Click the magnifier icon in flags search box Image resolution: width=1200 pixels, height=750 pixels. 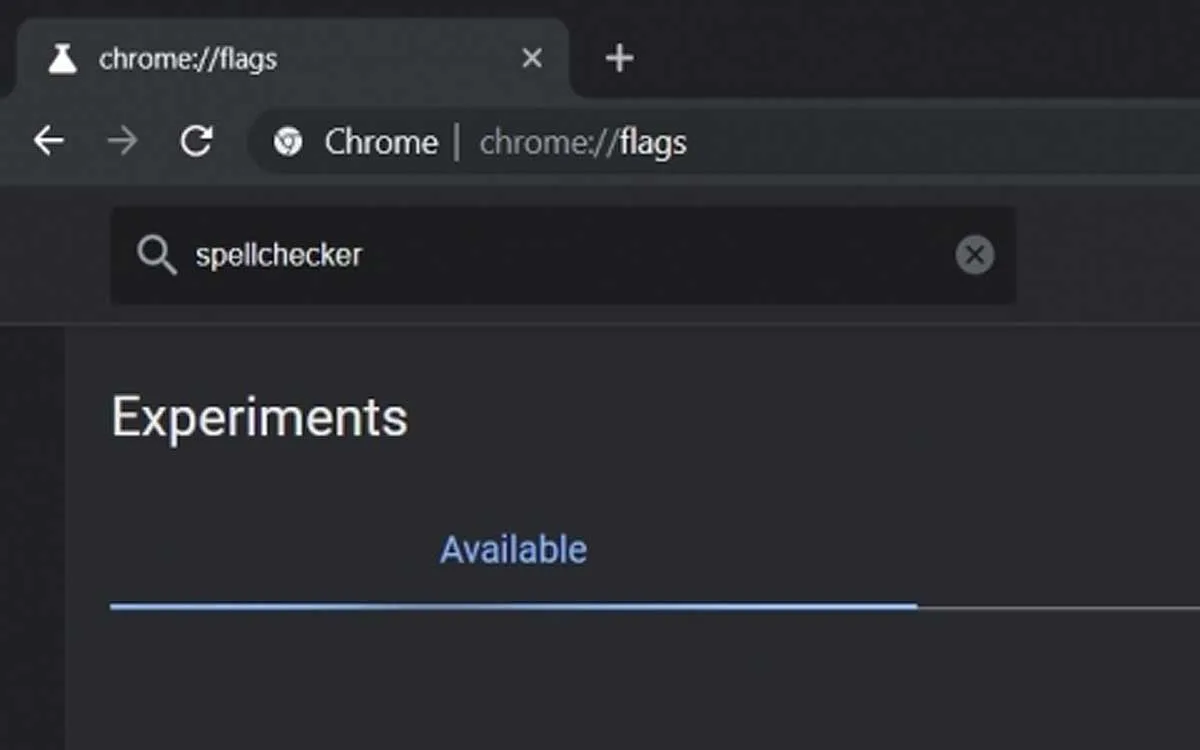[x=157, y=255]
